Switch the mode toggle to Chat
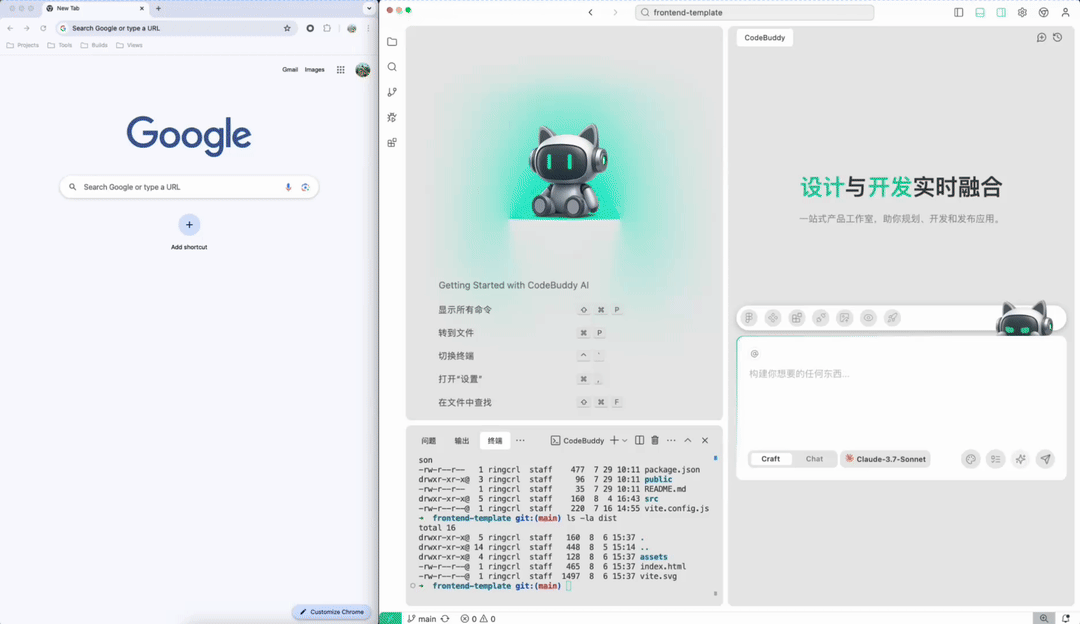Screen dimensions: 1080x624 click(814, 459)
